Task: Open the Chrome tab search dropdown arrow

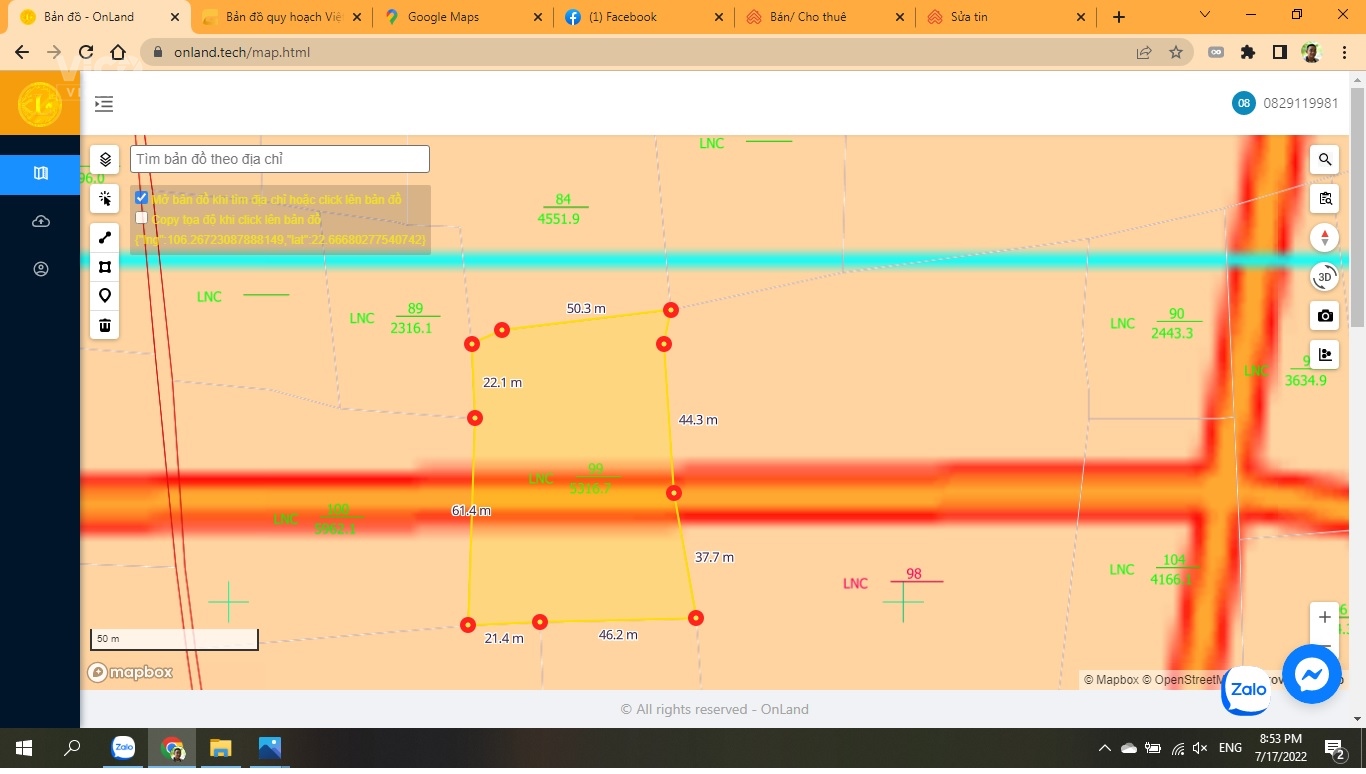Action: tap(1205, 15)
